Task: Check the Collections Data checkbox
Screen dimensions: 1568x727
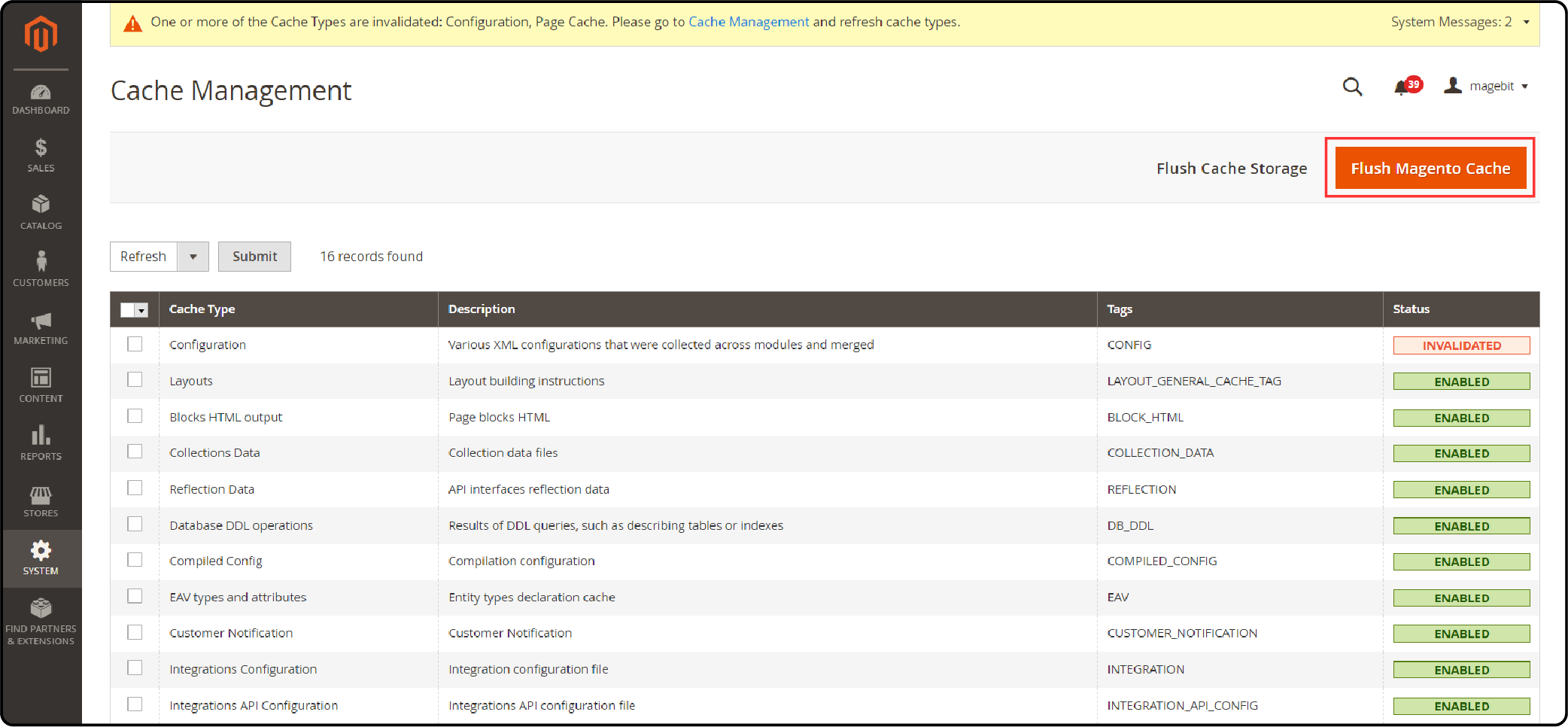Action: click(135, 452)
